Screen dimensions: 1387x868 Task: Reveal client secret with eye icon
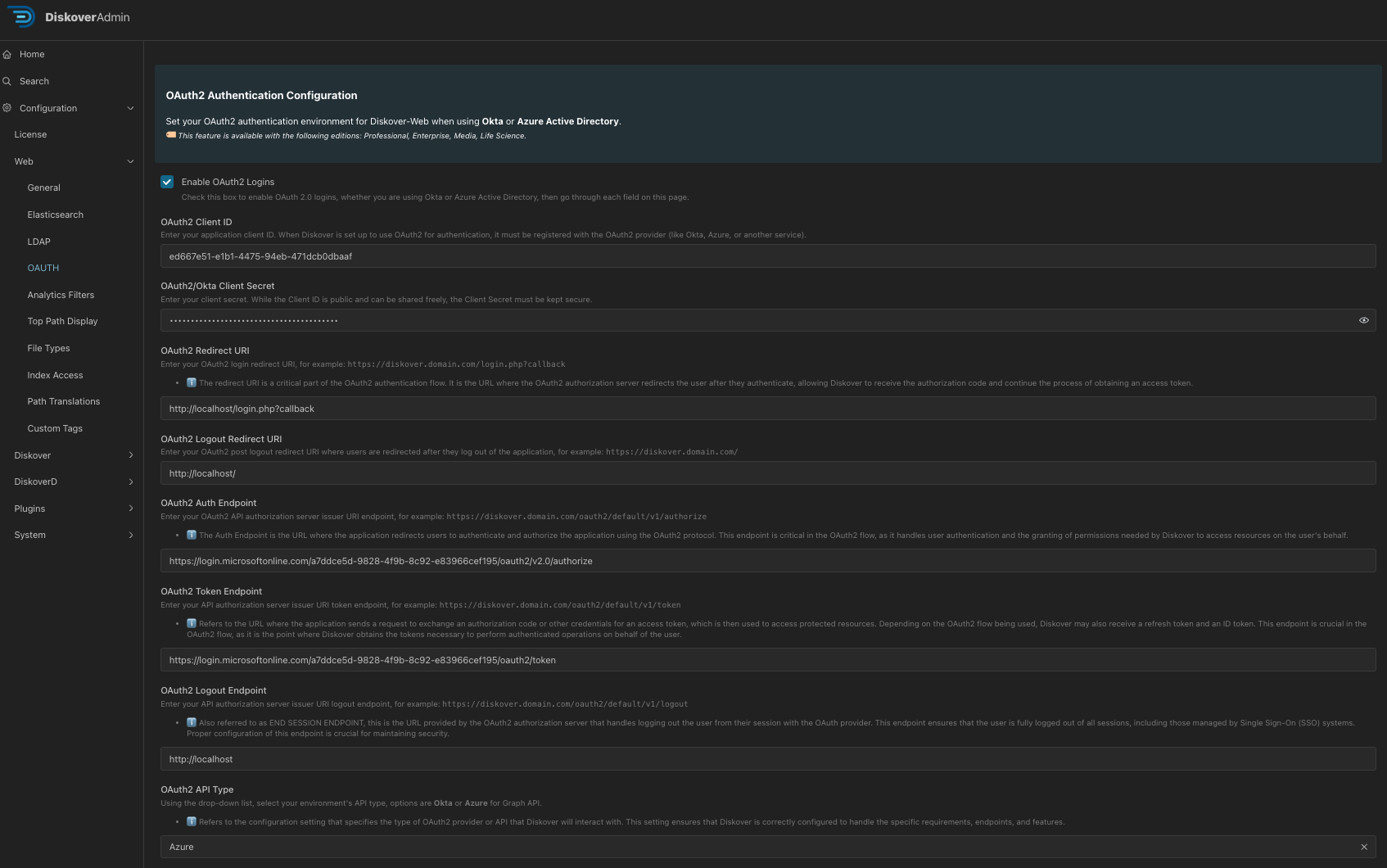pyautogui.click(x=1364, y=320)
